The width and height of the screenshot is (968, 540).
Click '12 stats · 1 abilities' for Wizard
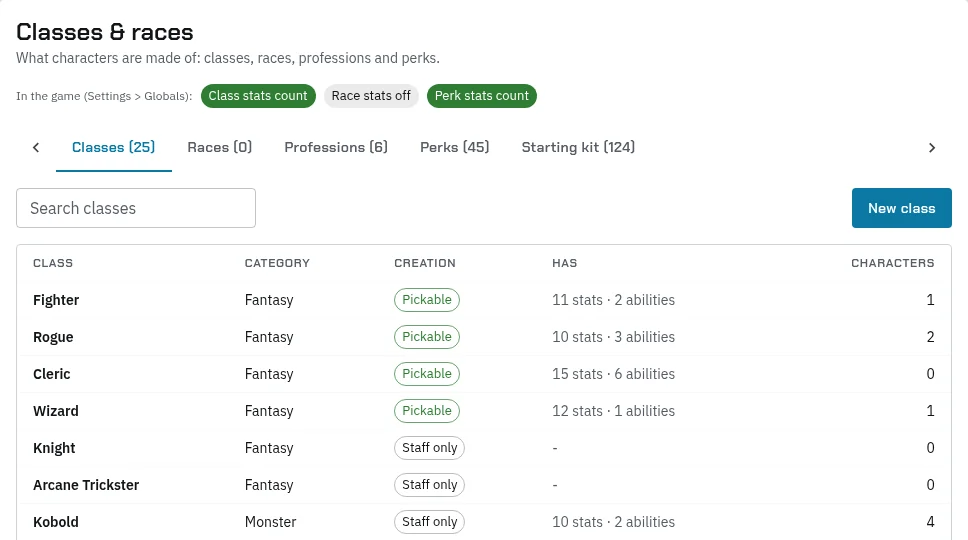pyautogui.click(x=613, y=411)
